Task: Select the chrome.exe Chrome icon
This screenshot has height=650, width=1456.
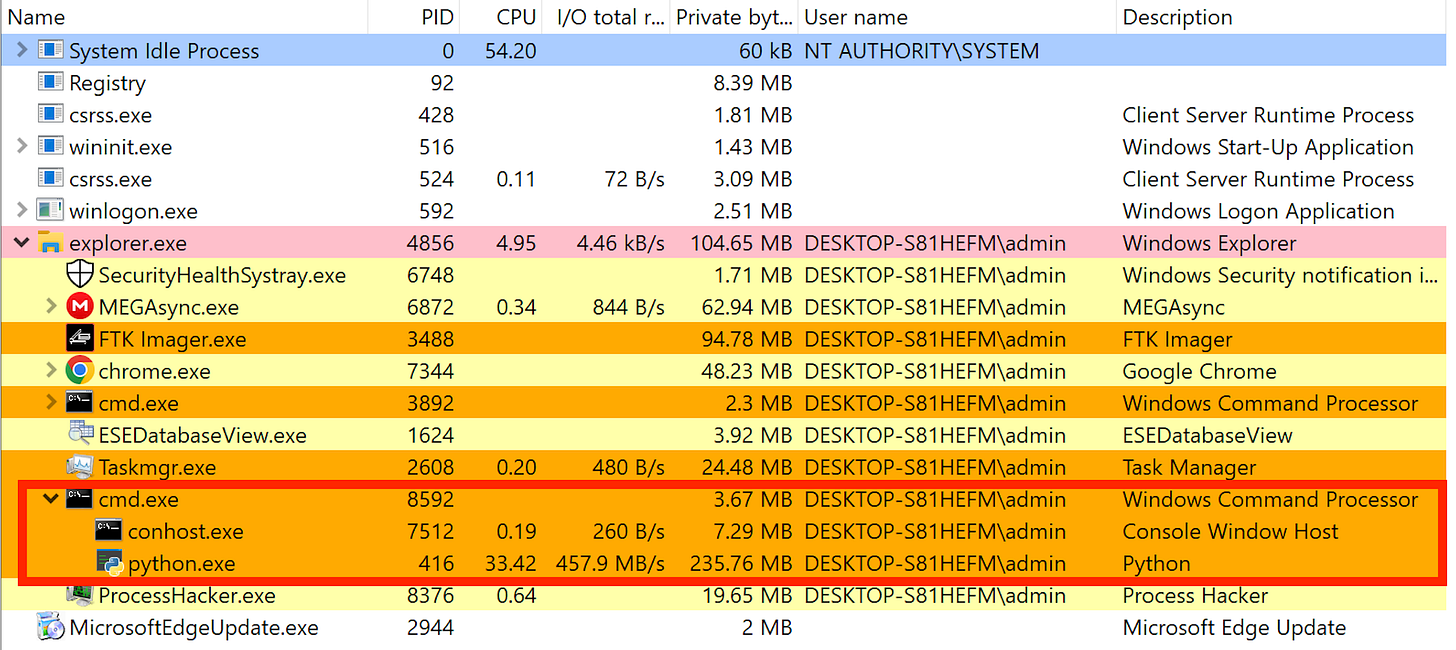Action: (x=80, y=371)
